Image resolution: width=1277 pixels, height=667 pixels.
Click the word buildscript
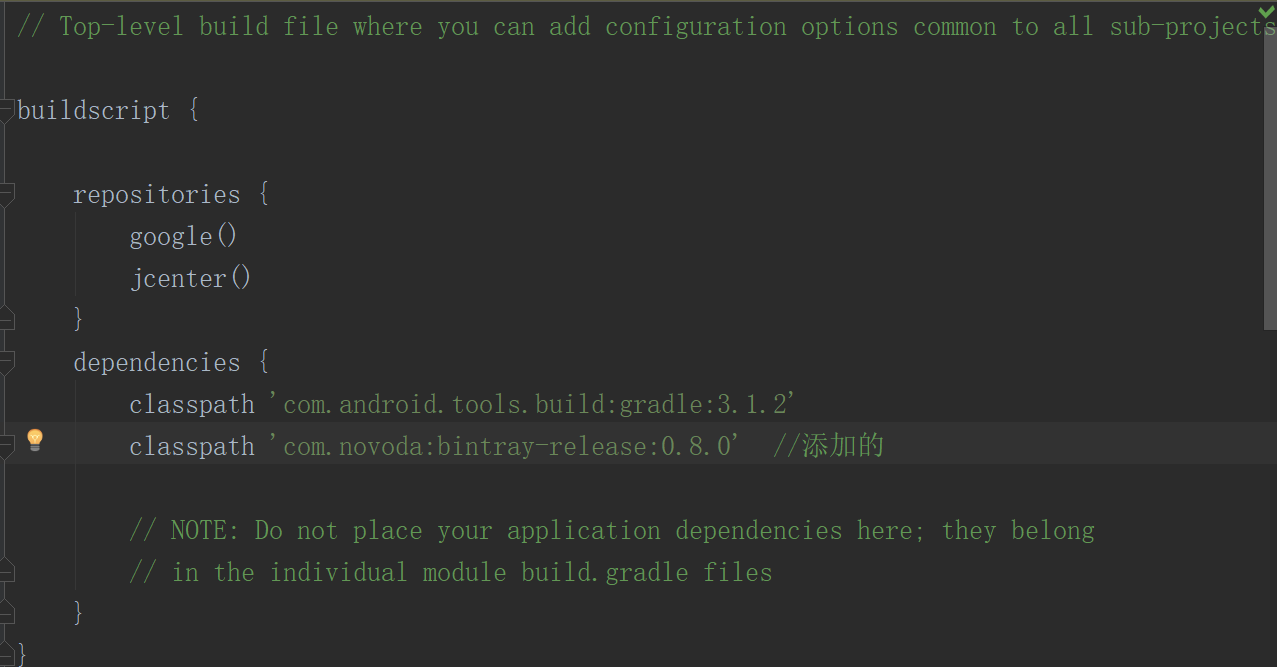93,110
